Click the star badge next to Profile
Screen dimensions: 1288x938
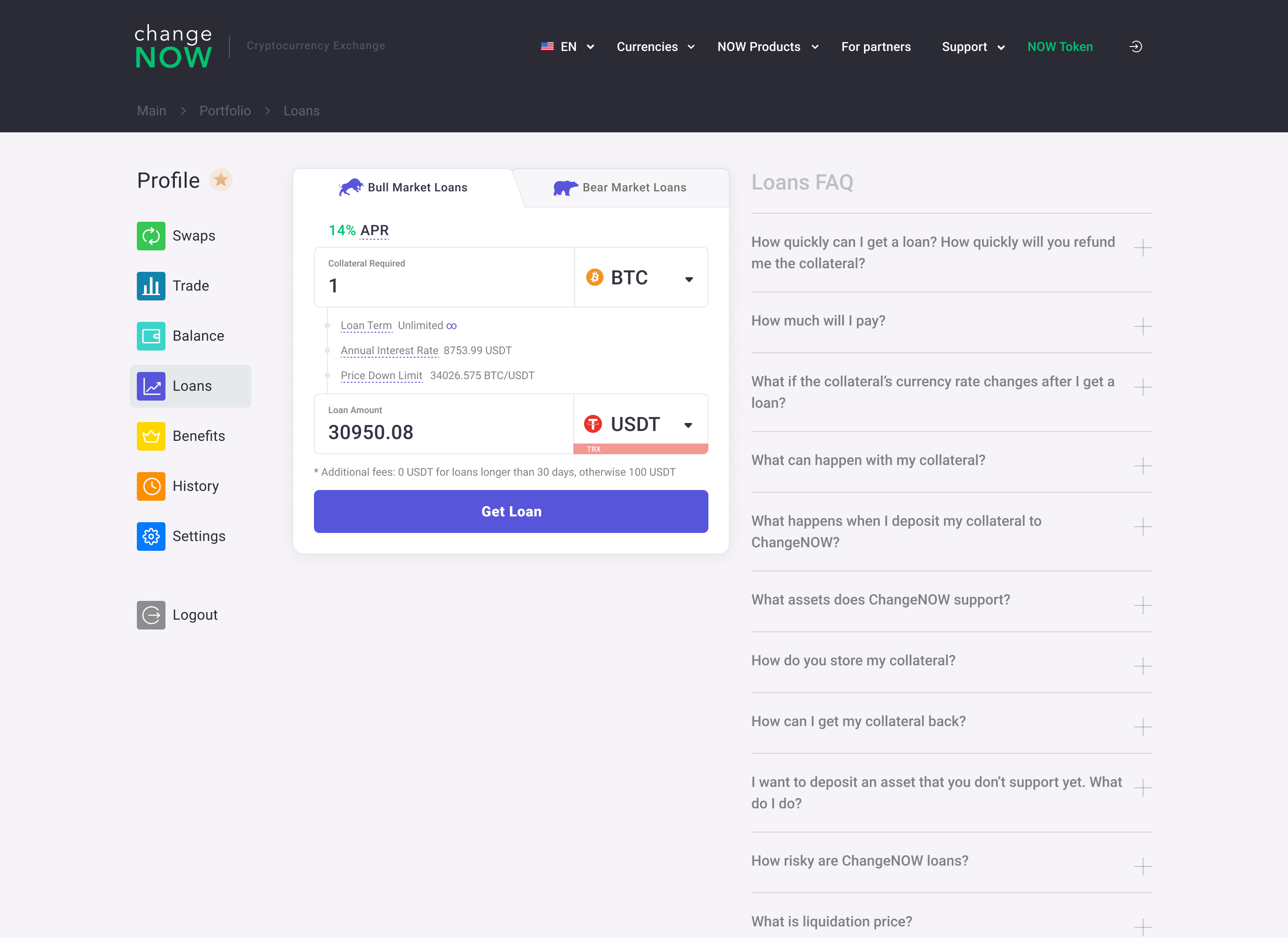click(x=221, y=180)
